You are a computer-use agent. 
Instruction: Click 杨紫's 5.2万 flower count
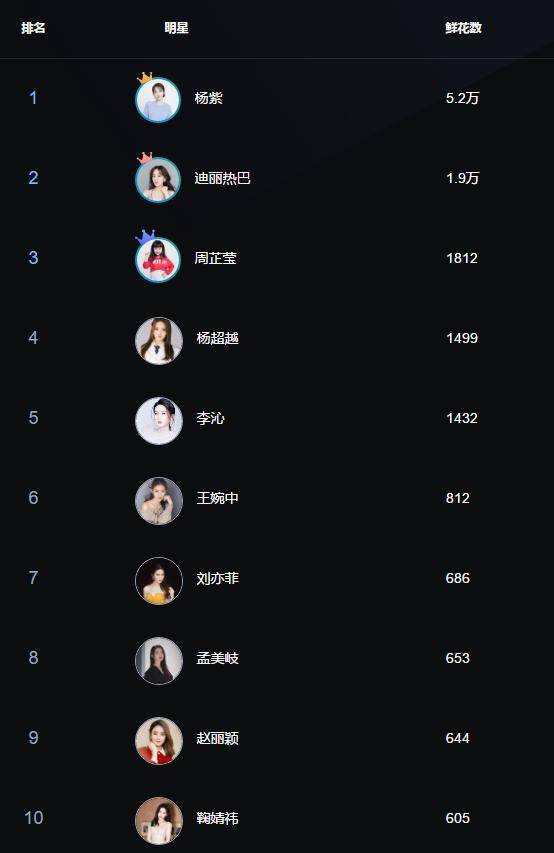click(x=463, y=98)
